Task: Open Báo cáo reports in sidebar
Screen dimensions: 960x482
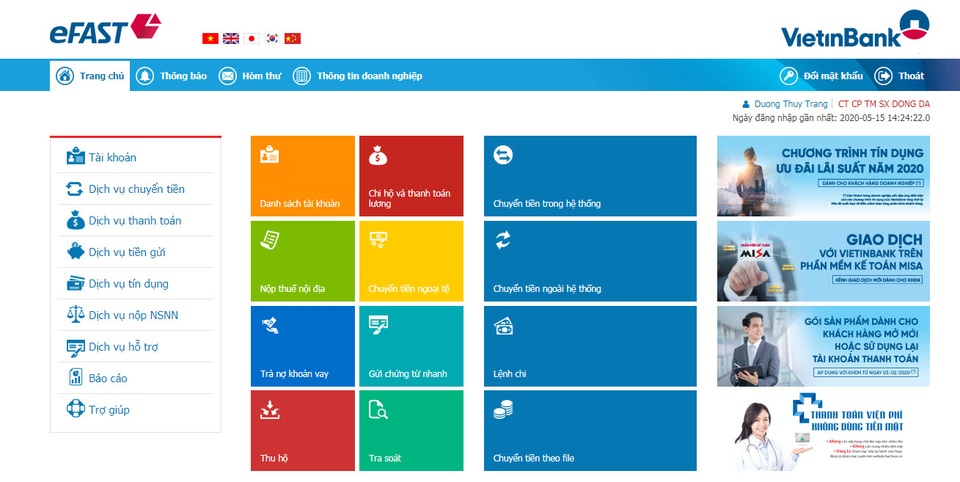Action: (x=136, y=378)
